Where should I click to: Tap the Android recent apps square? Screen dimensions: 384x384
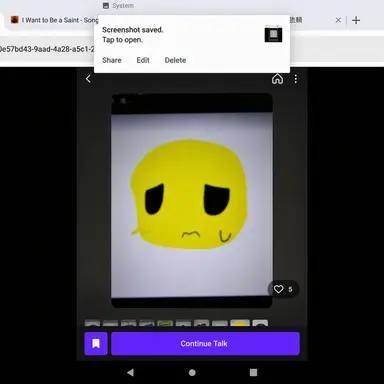[x=253, y=372]
